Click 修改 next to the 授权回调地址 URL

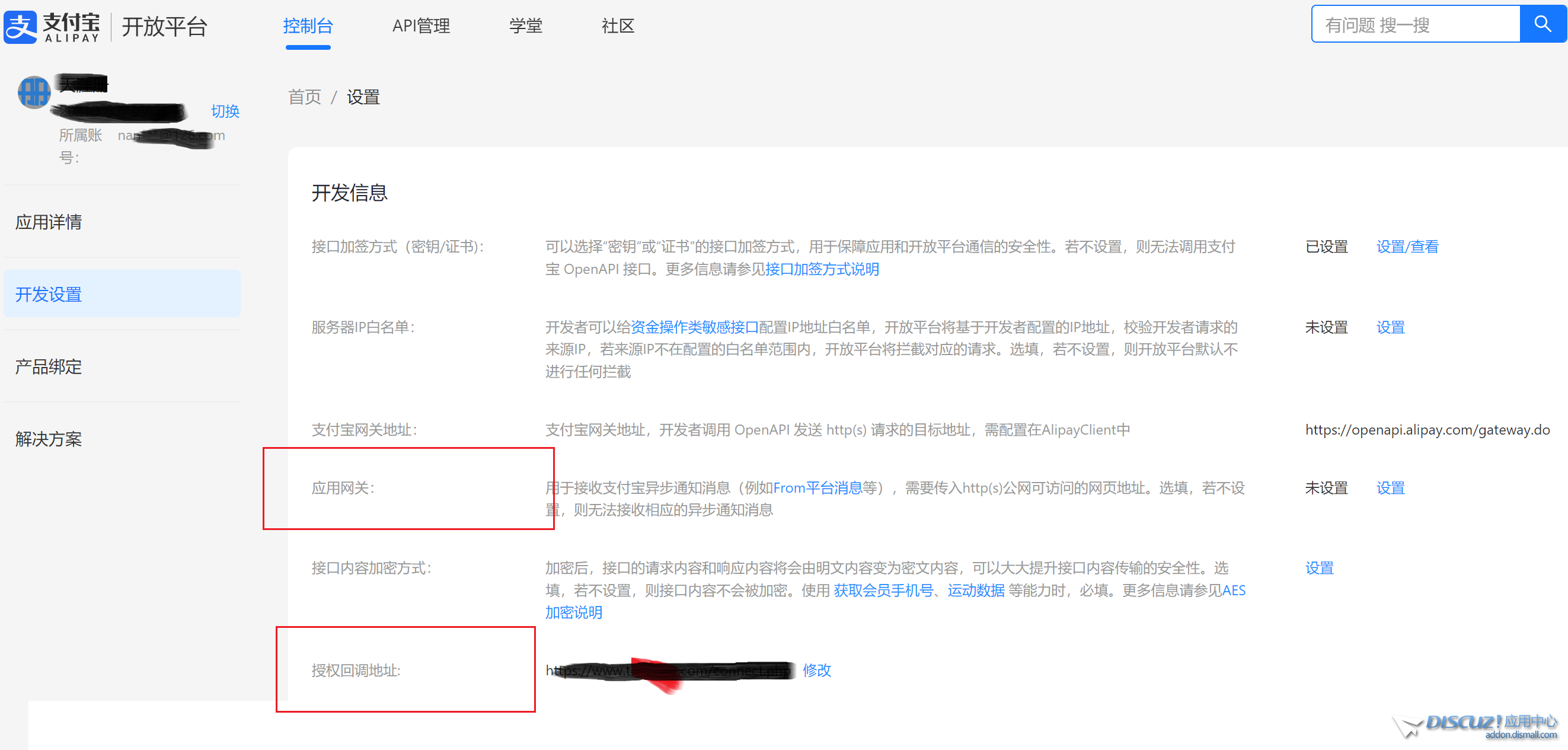click(x=817, y=670)
